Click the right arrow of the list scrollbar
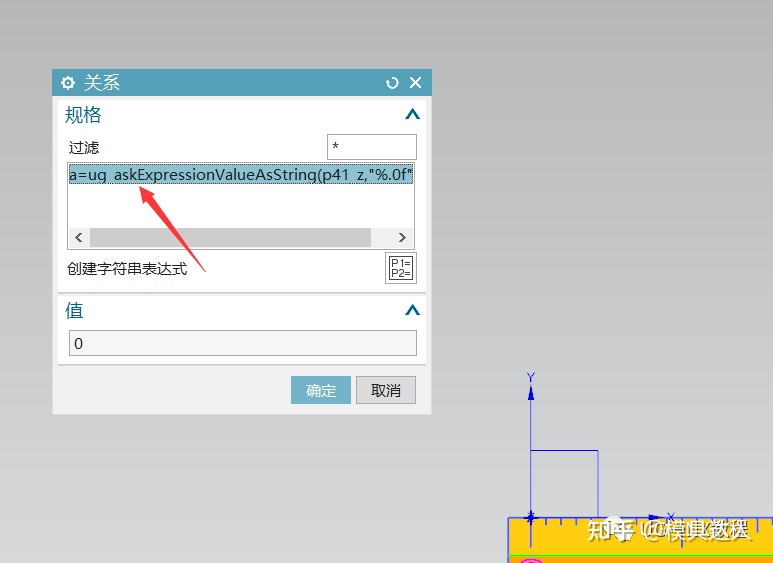This screenshot has width=773, height=563. tap(402, 238)
